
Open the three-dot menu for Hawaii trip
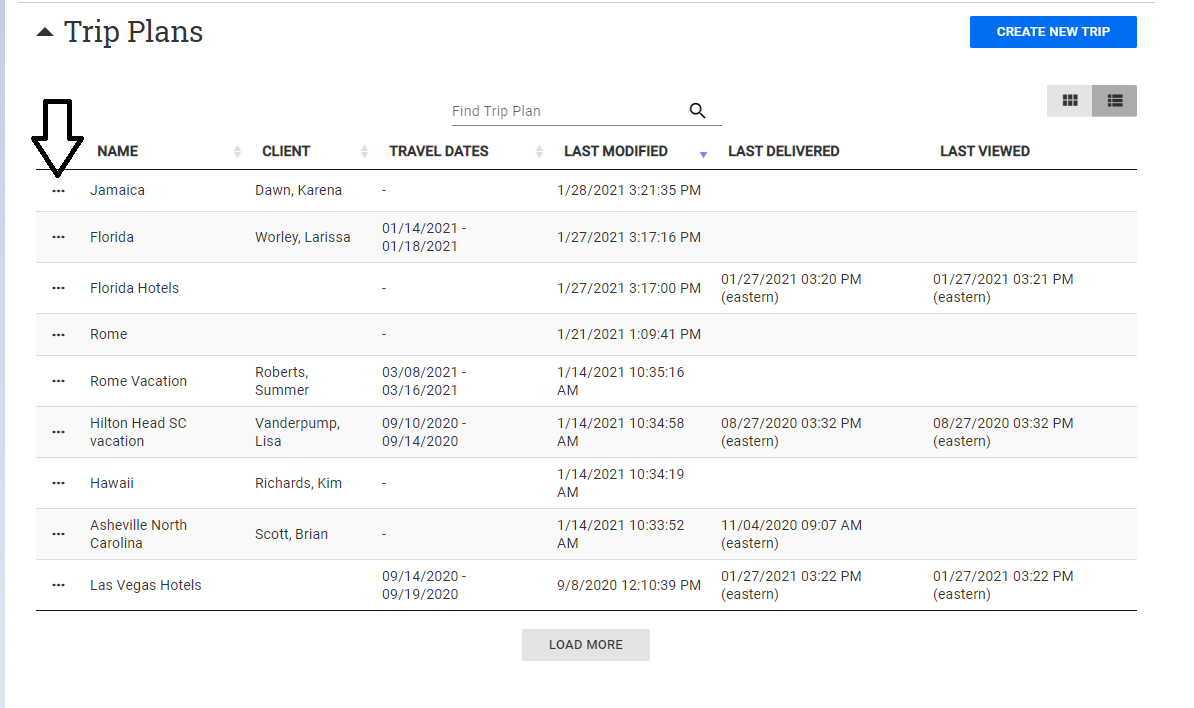tap(58, 483)
